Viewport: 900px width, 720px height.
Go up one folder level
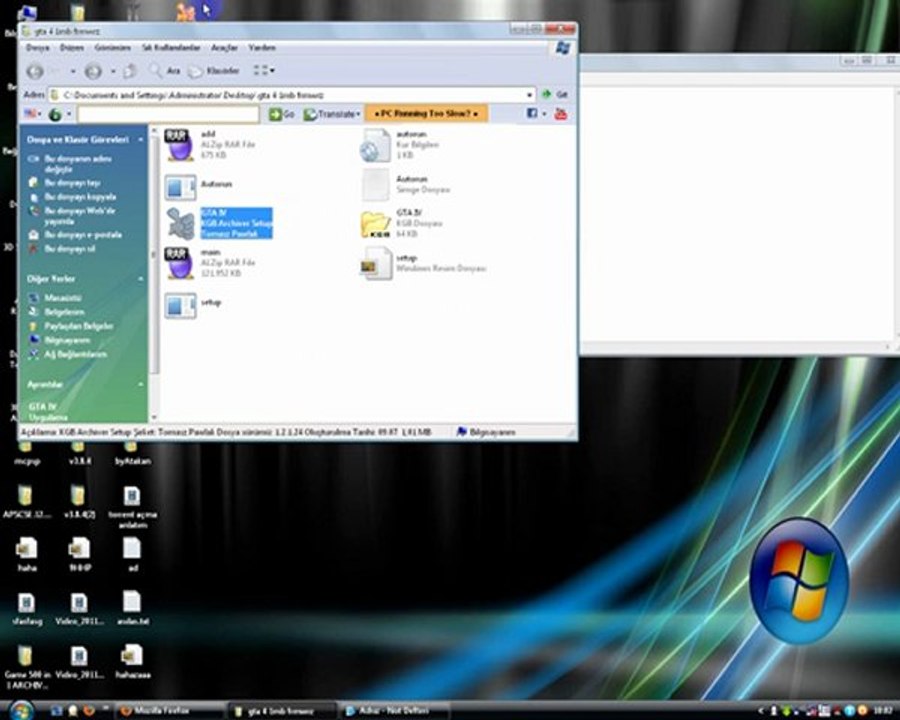pos(130,71)
